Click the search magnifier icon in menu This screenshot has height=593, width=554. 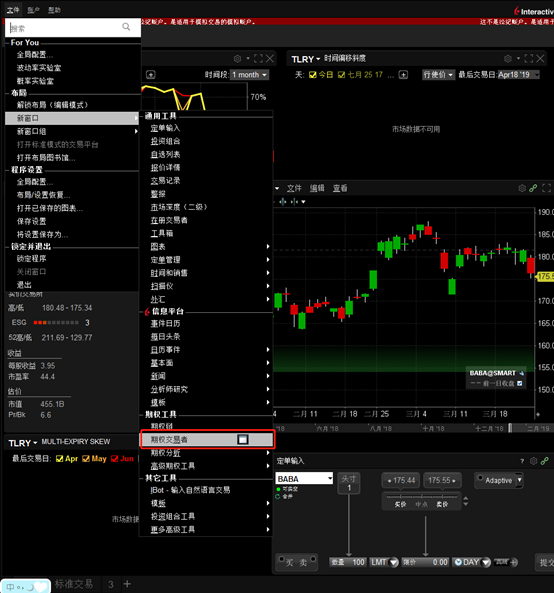click(126, 26)
